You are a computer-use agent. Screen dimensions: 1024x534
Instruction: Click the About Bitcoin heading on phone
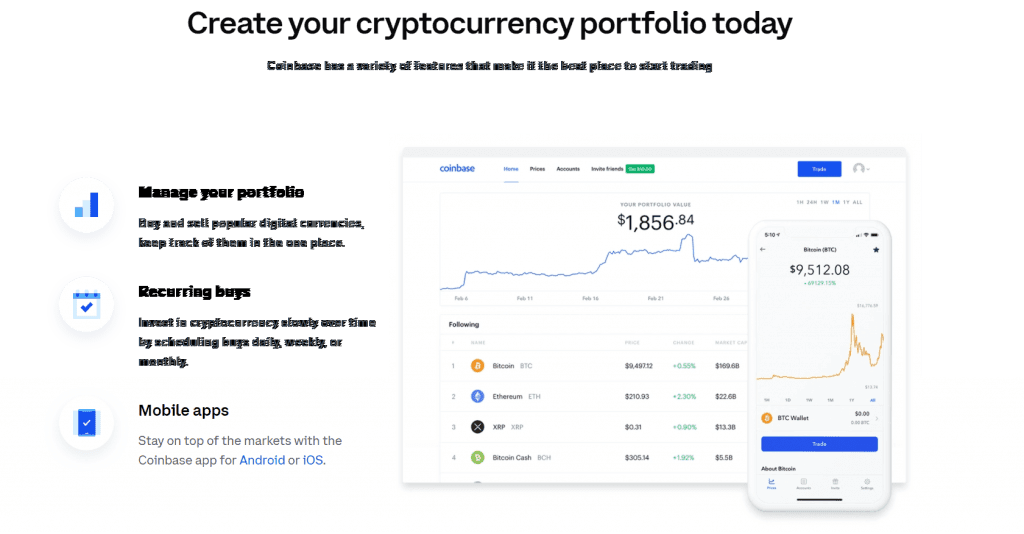(778, 469)
